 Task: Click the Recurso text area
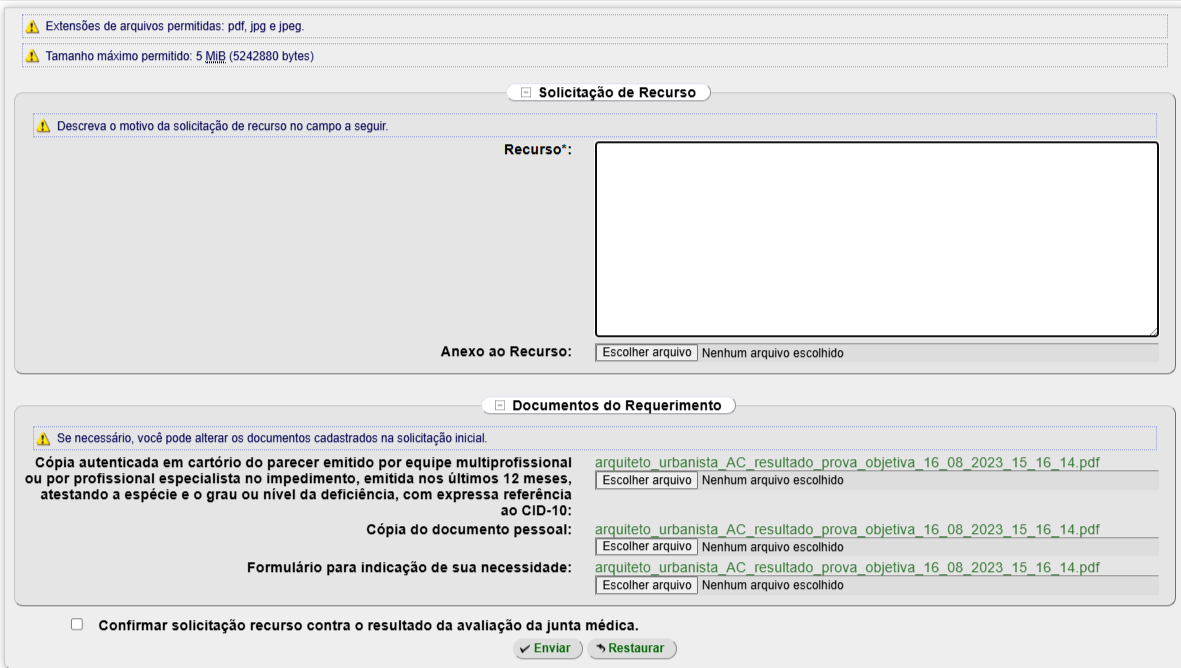(x=877, y=239)
